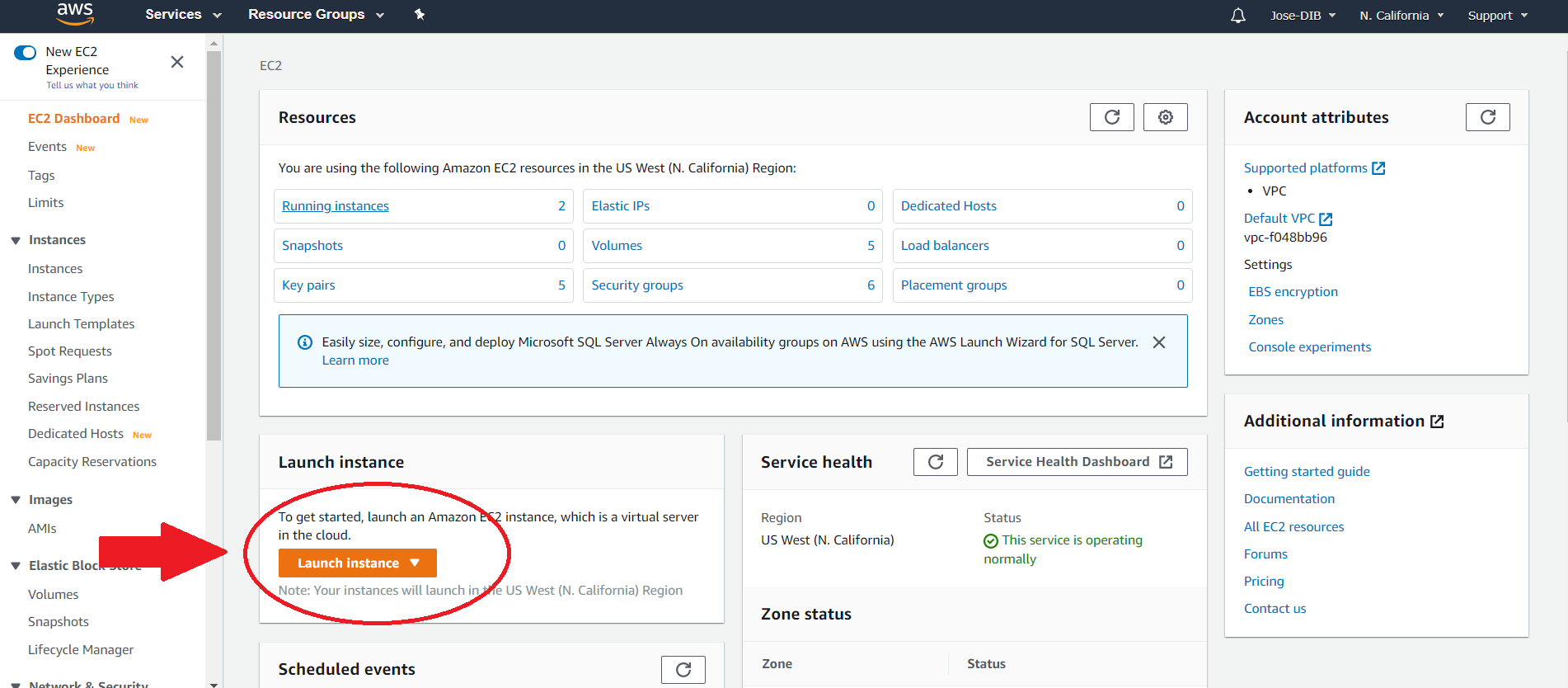Dismiss the SQL Server Launch Wizard banner
Image resolution: width=1568 pixels, height=688 pixels.
1158,342
